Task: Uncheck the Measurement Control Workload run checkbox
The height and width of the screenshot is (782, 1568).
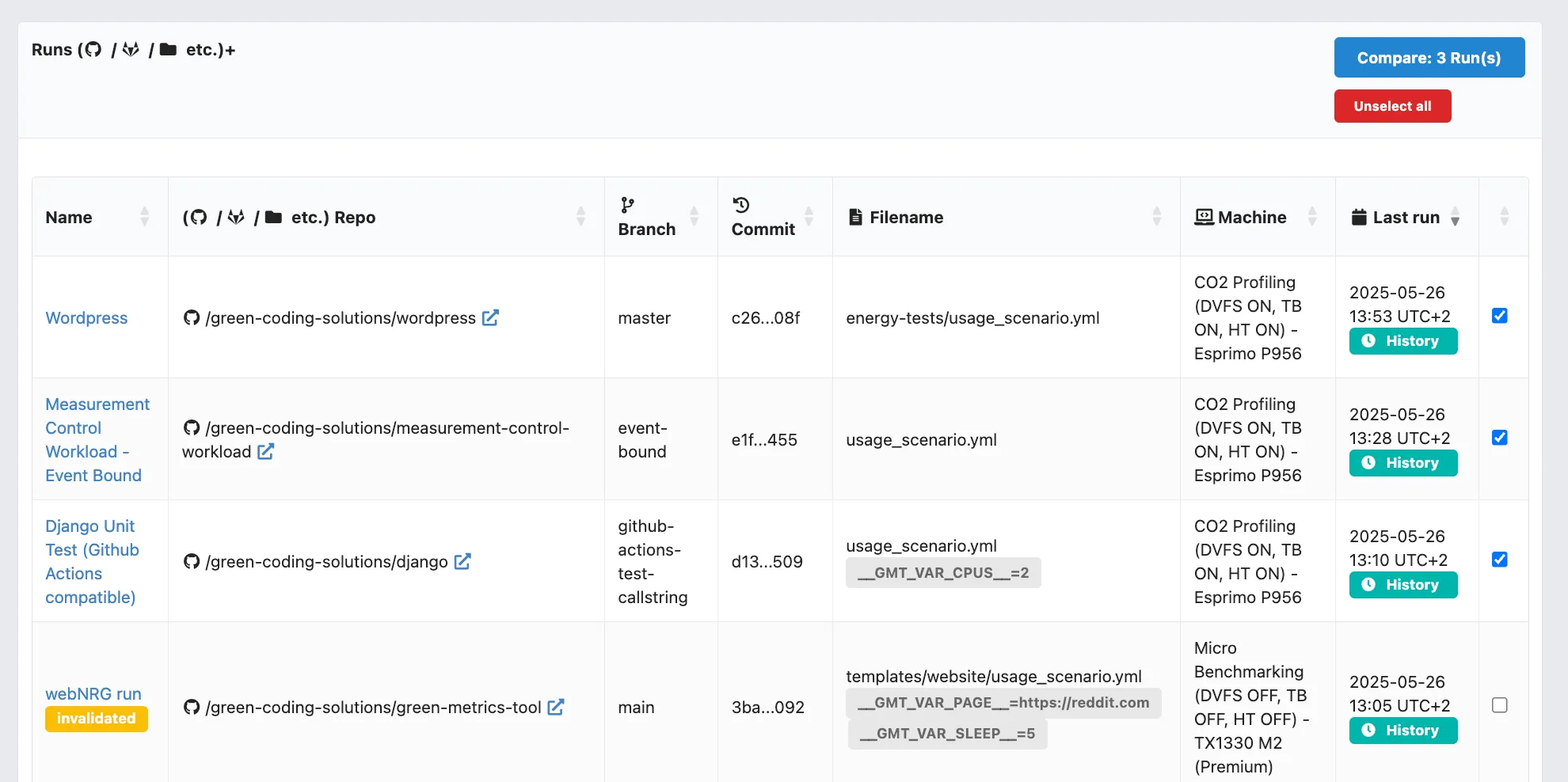Action: coord(1499,438)
